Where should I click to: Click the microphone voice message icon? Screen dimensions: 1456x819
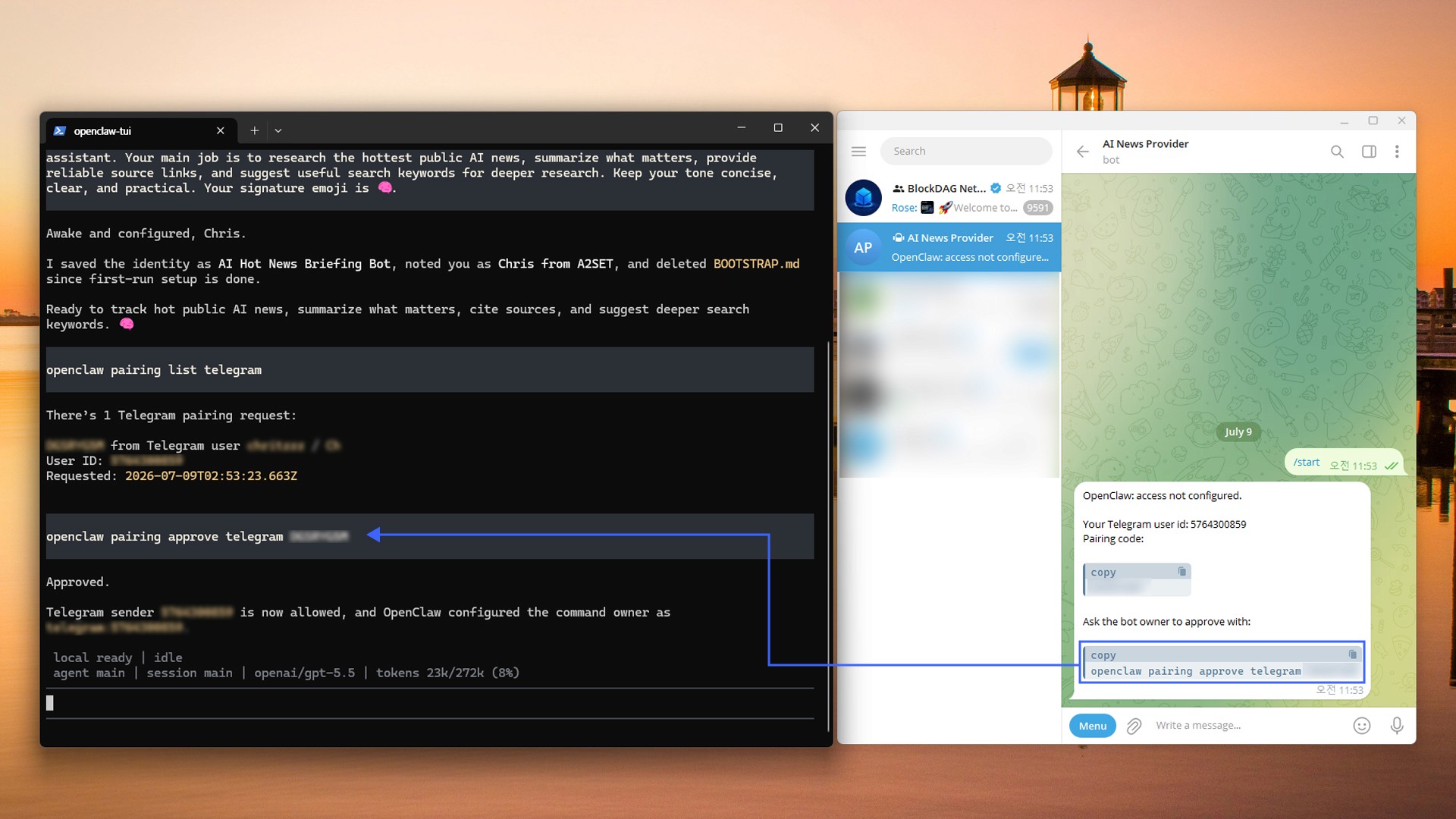pos(1397,726)
